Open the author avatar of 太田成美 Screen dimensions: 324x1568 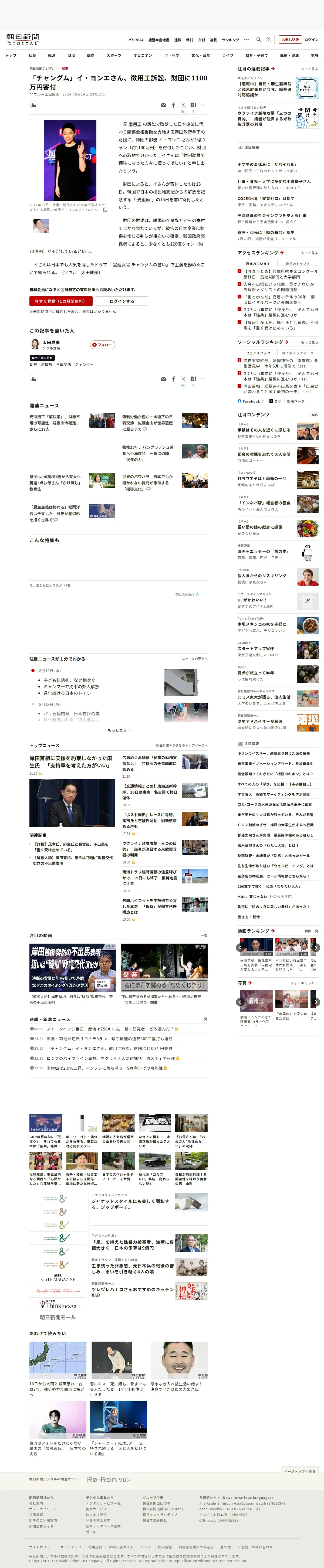(x=35, y=344)
